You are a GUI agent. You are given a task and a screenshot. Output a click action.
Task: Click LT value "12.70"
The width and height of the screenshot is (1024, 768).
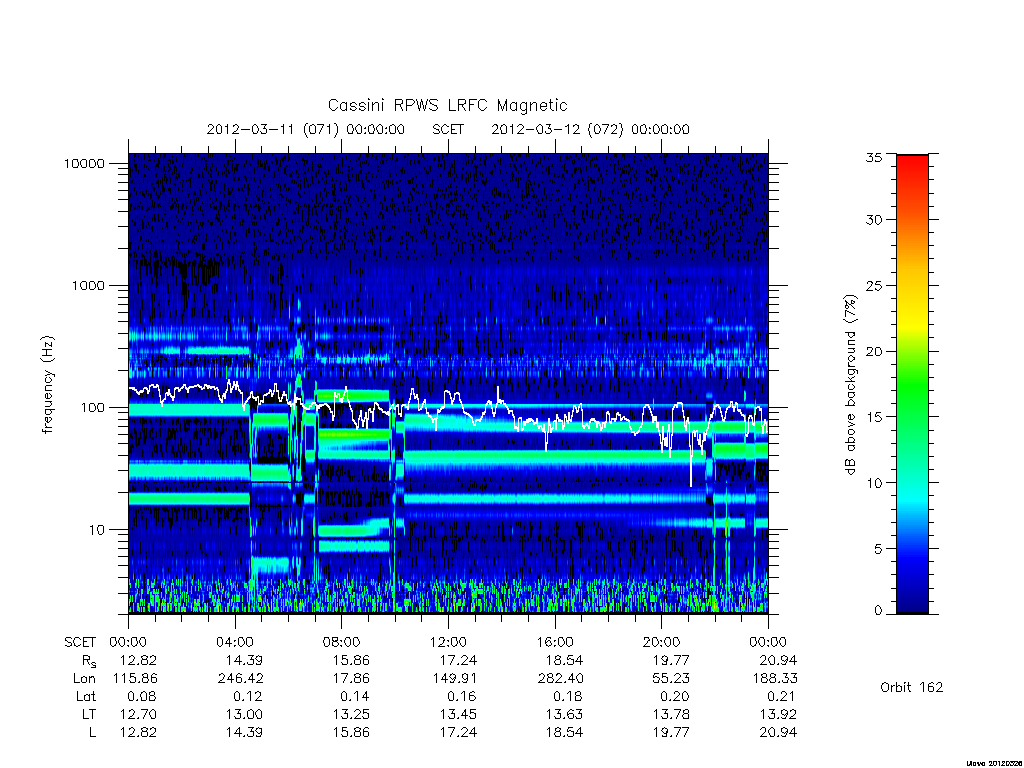pos(138,714)
